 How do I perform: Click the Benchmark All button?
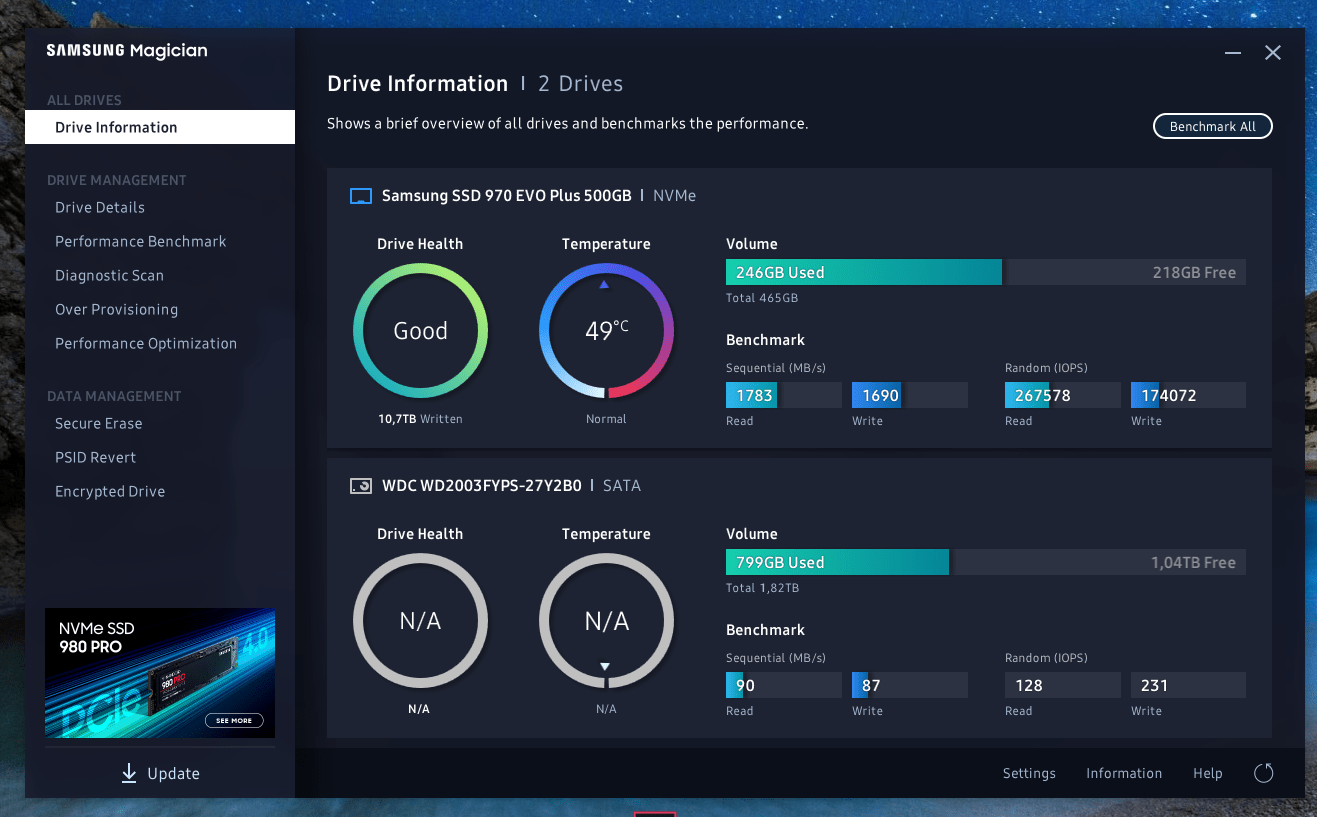coord(1213,127)
